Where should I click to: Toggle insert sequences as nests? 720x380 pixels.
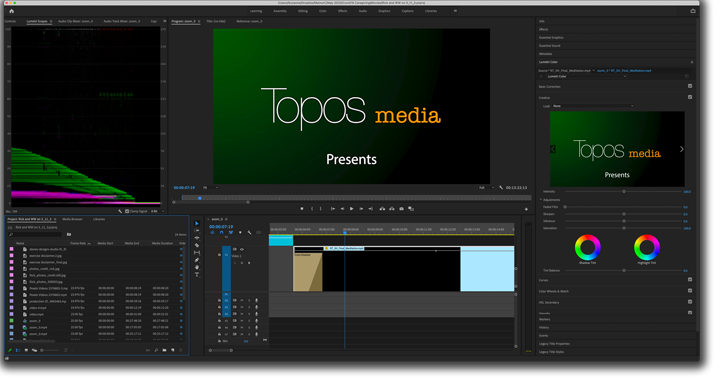point(212,233)
